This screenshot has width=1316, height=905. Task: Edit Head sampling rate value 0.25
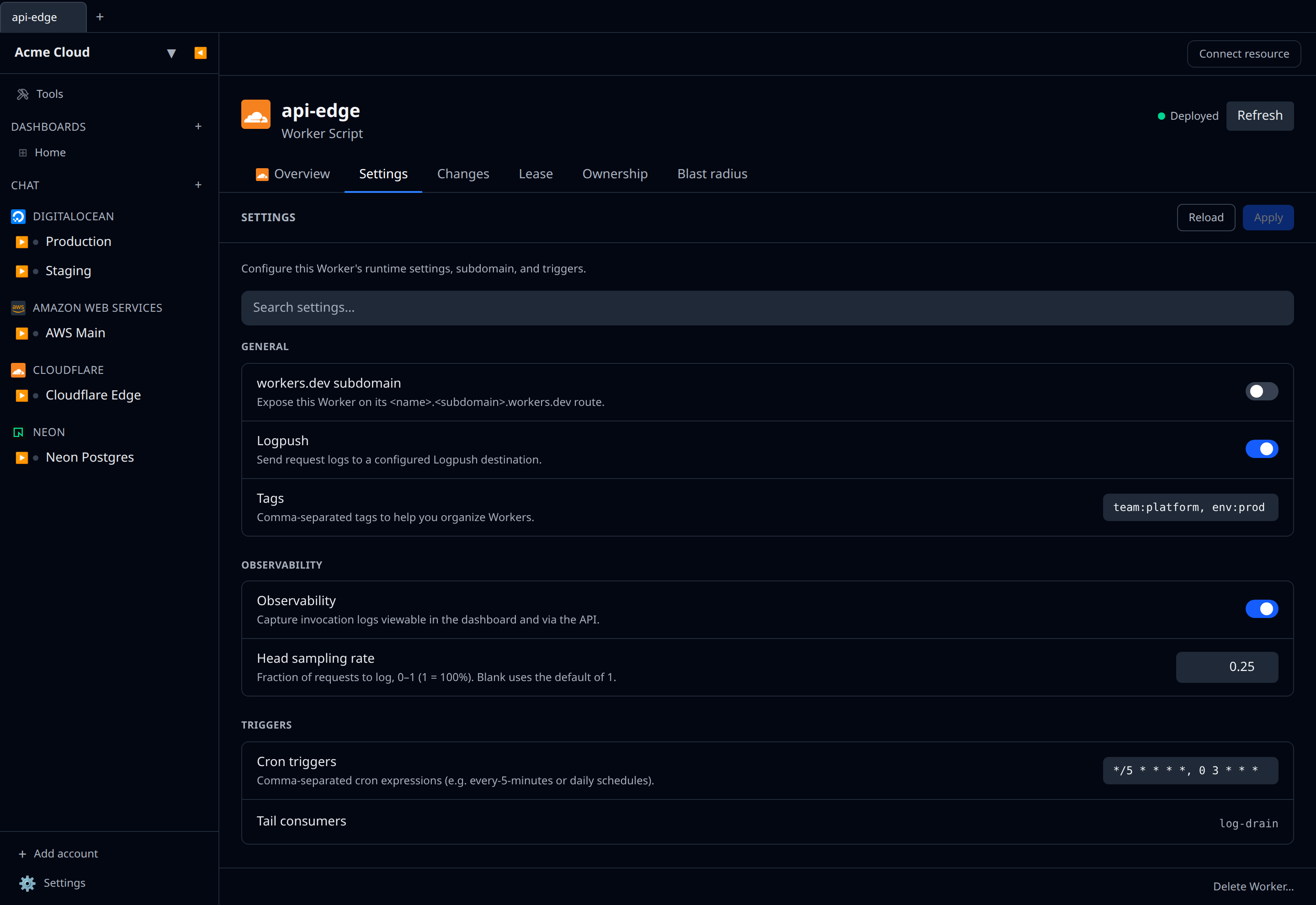[x=1226, y=667]
